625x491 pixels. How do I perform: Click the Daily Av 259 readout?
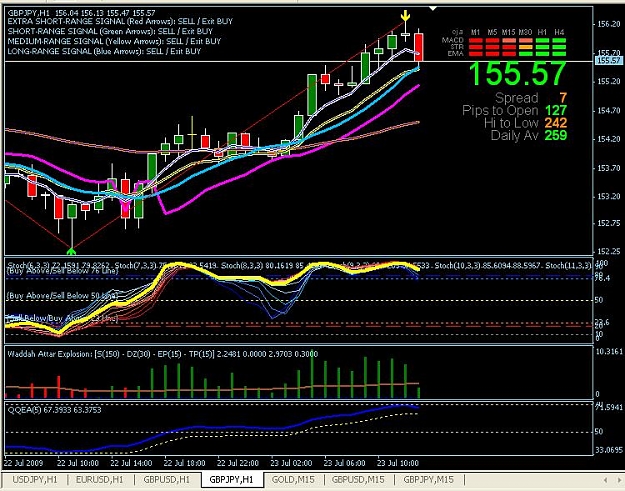(529, 136)
